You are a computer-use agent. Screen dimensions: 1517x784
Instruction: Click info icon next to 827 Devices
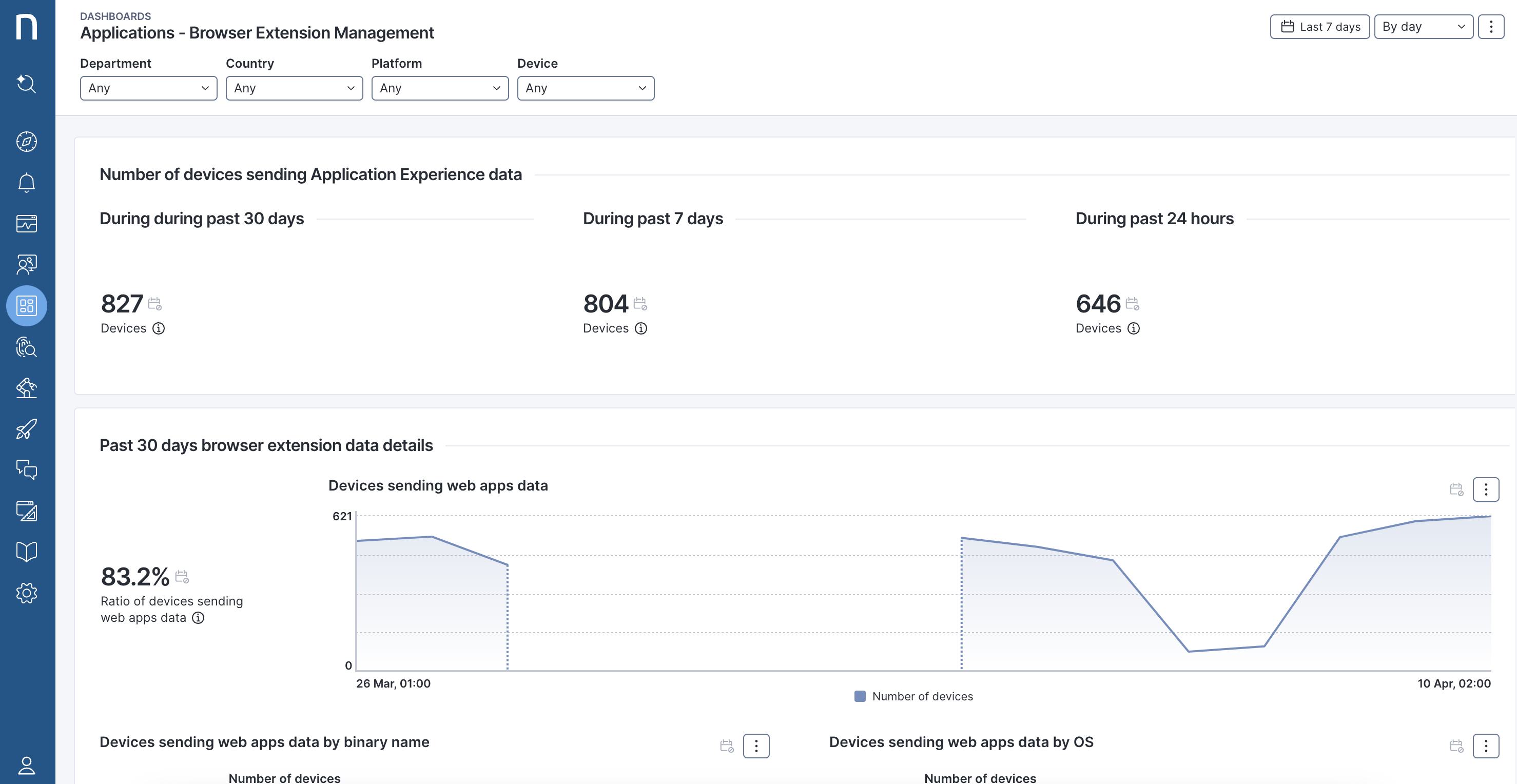[x=159, y=328]
